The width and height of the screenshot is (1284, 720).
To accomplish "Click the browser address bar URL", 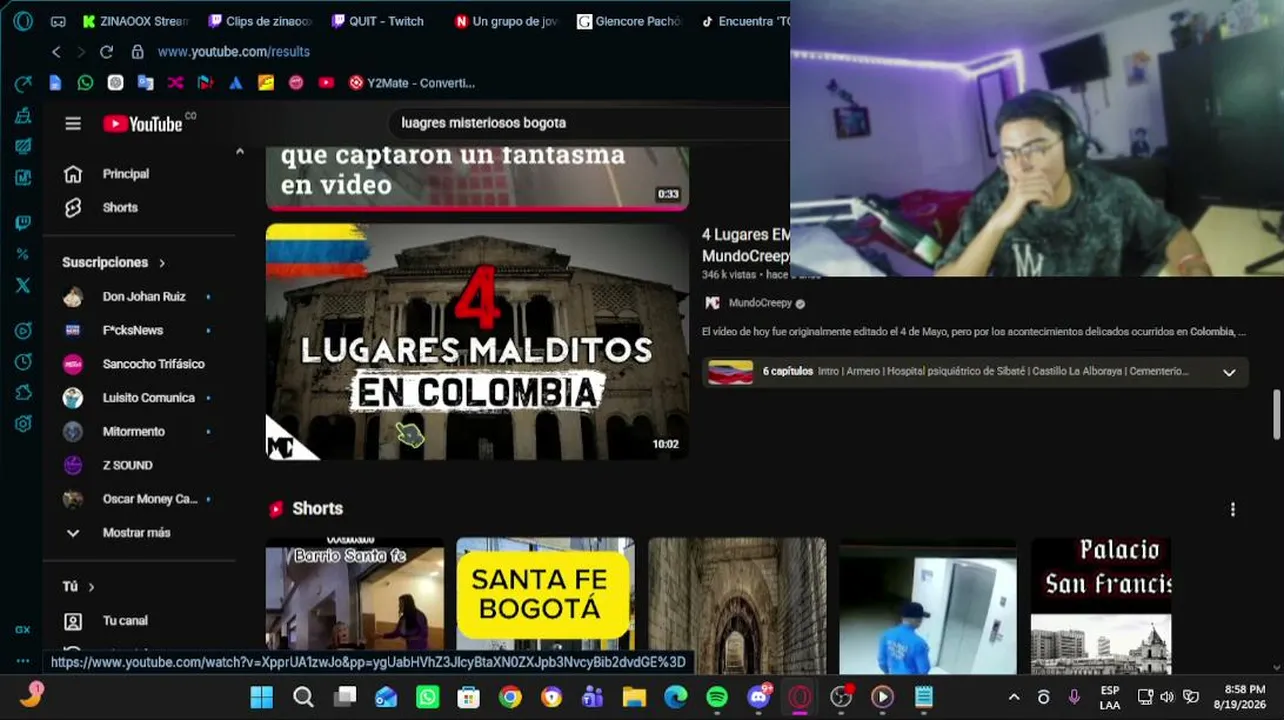I will pos(234,52).
